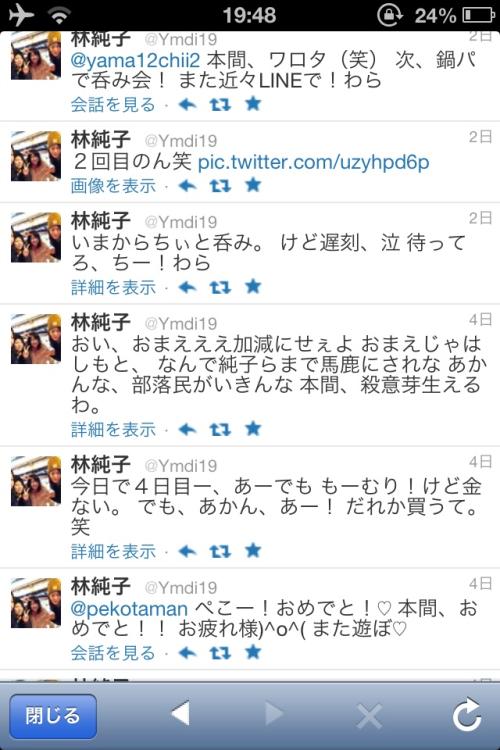Image resolution: width=500 pixels, height=750 pixels.
Task: Retweet the いまからちぃと呑み tweet
Action: coord(220,287)
